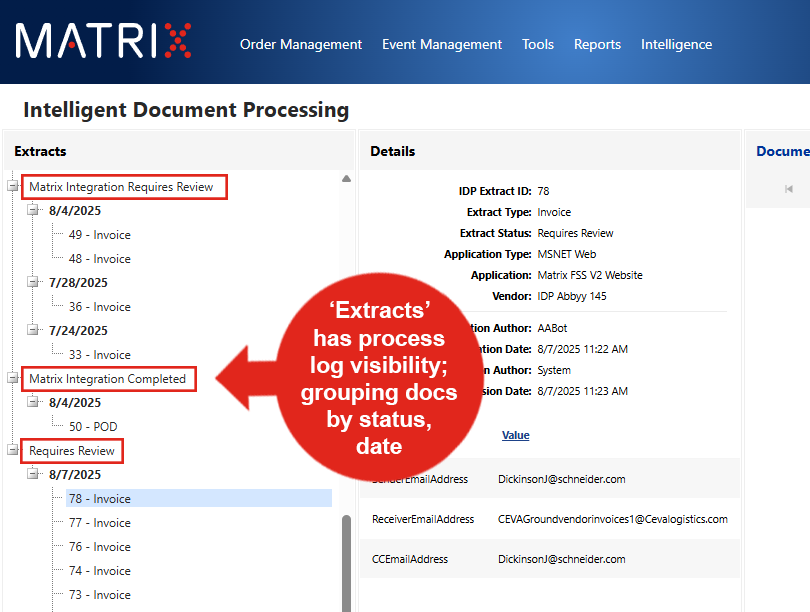Viewport: 810px width, 612px height.
Task: Click the author value AABot
Action: (552, 328)
